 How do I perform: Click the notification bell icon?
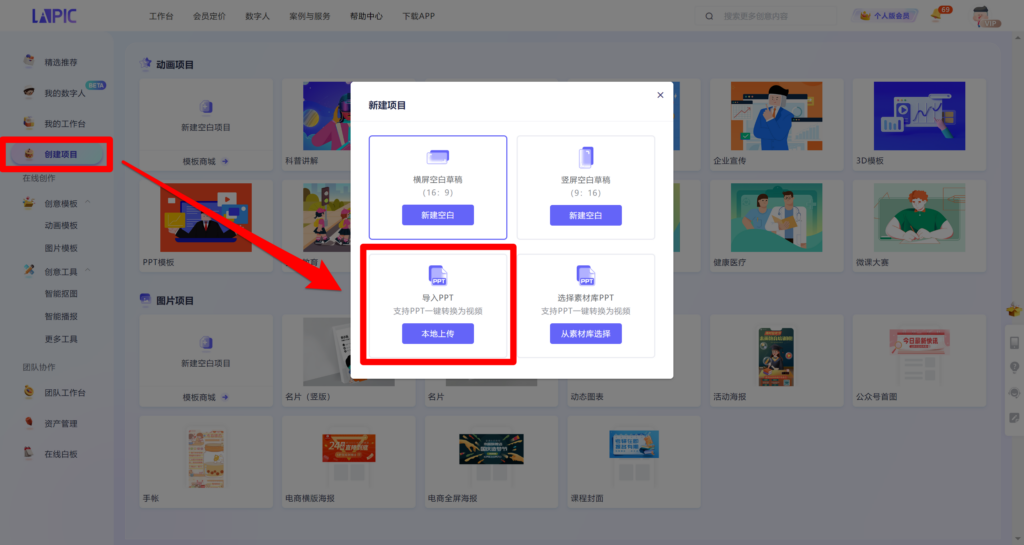click(936, 16)
